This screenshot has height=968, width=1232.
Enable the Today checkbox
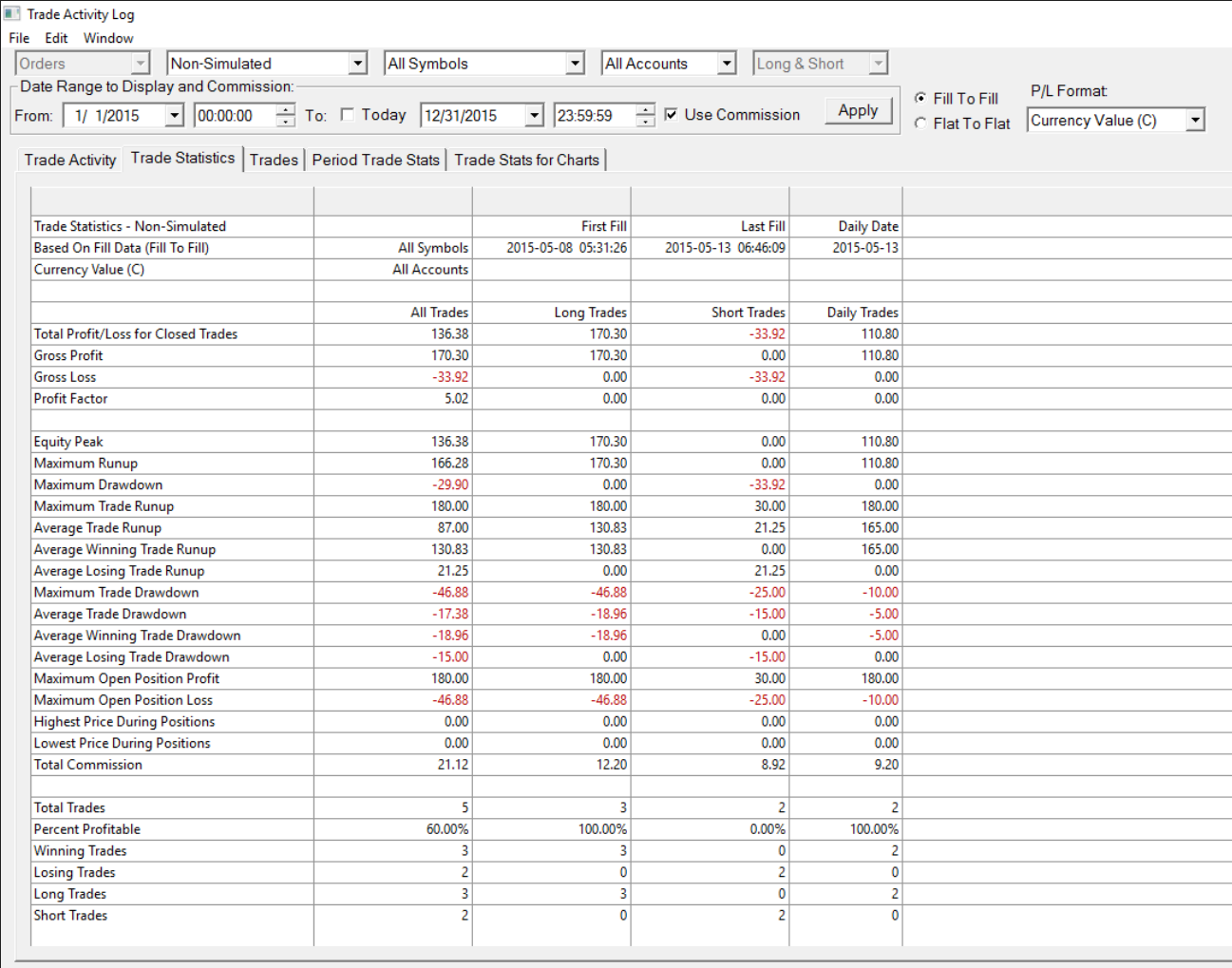[348, 115]
